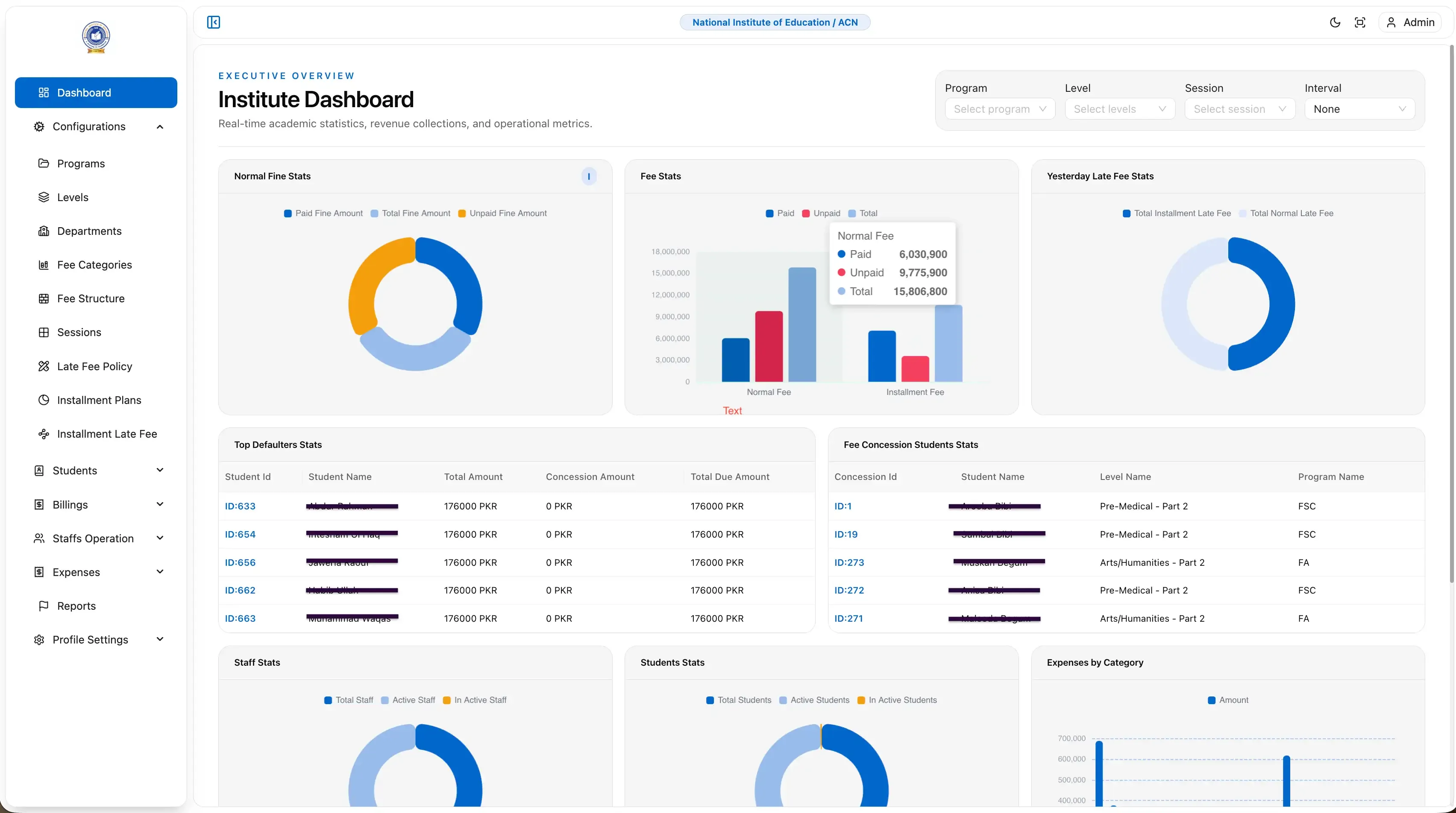This screenshot has height=813, width=1456.
Task: Toggle Unpaid Fine Amount legend swatch
Action: tap(462, 213)
